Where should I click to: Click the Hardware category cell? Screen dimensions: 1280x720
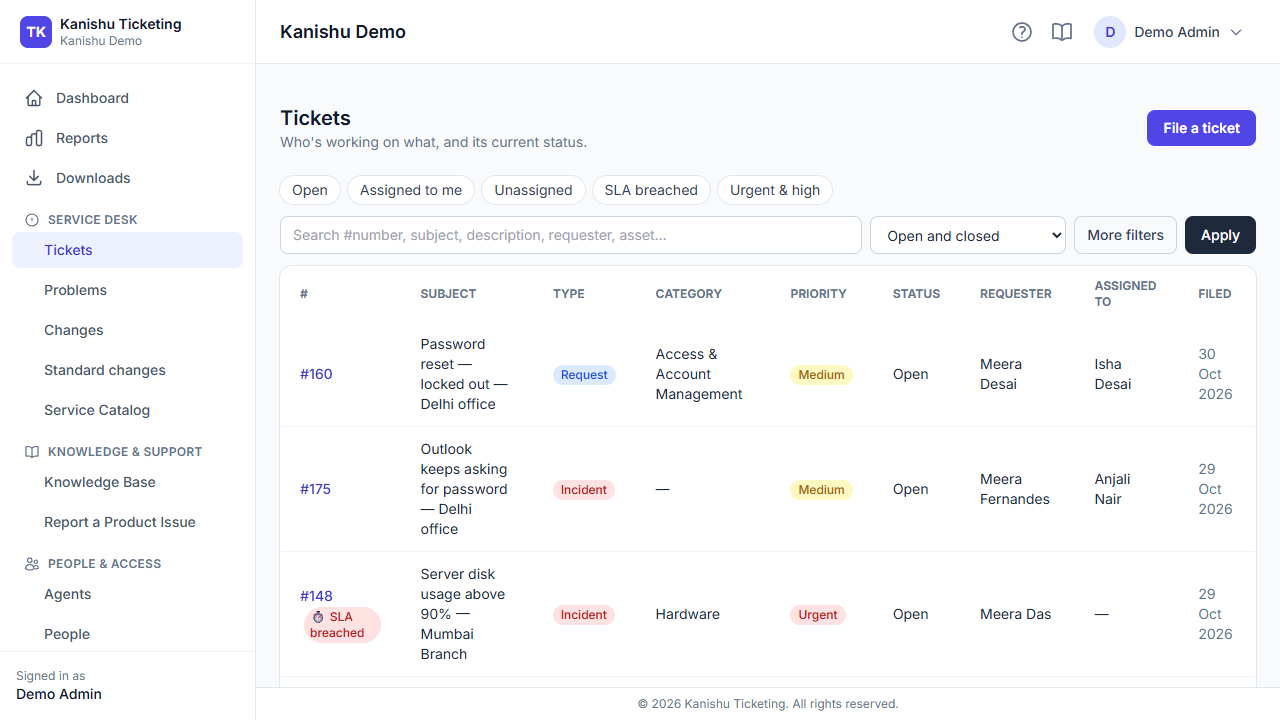click(x=688, y=614)
